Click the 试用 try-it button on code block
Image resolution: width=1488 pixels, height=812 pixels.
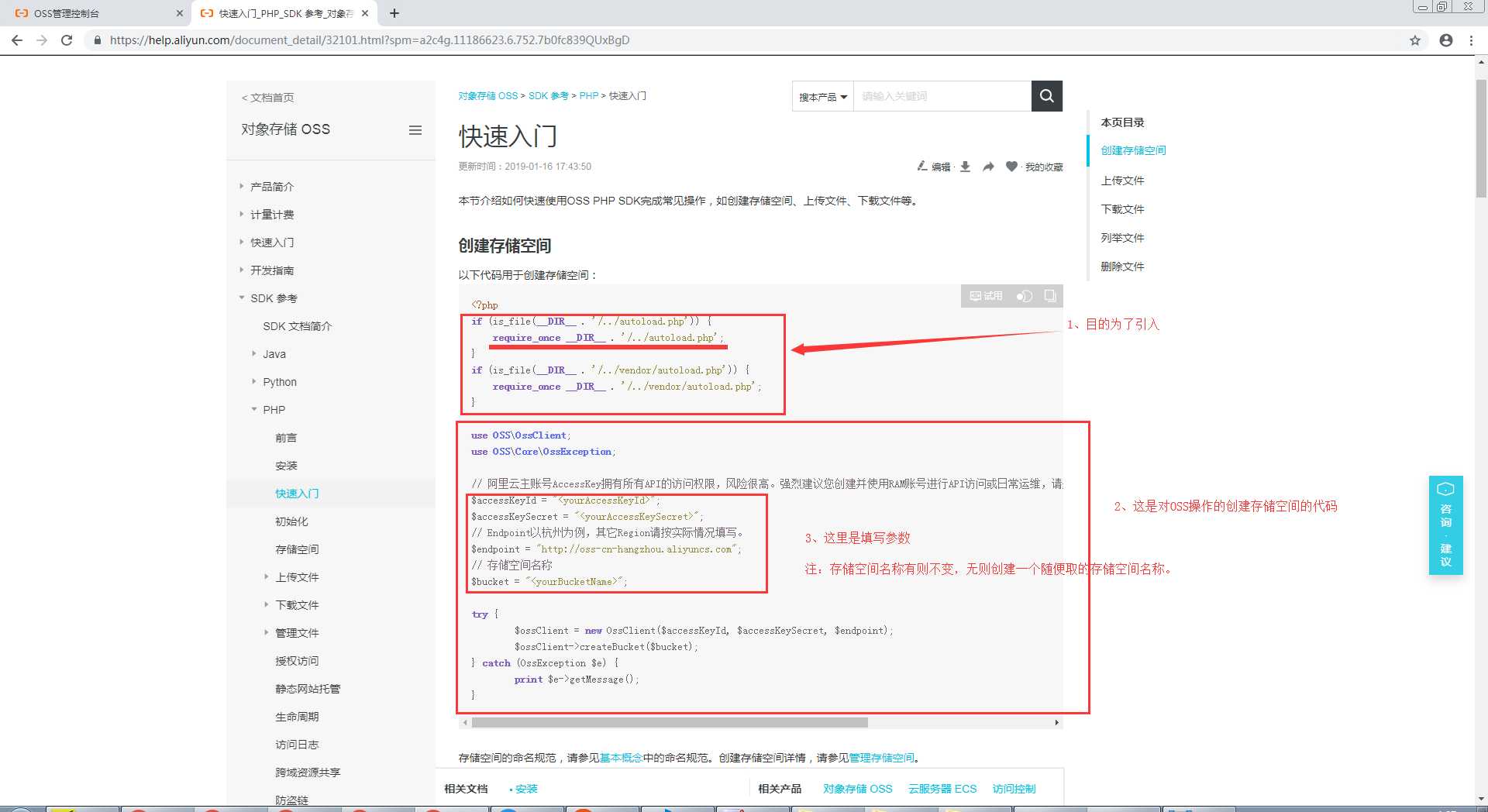pos(986,296)
